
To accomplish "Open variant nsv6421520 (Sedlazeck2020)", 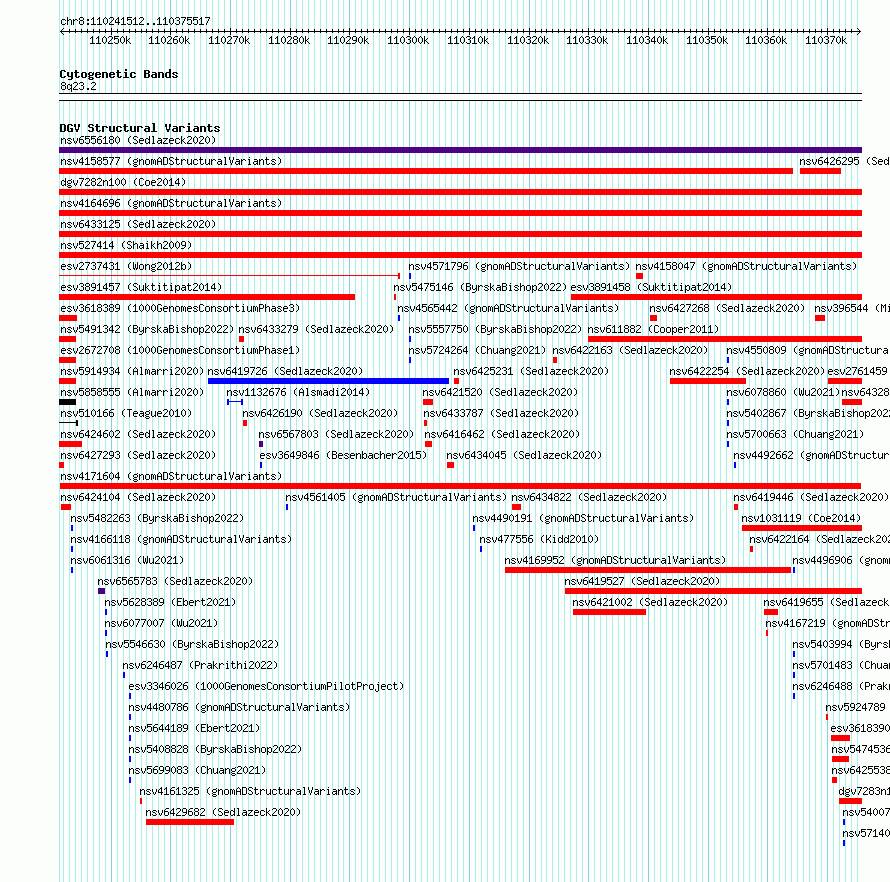I will [500, 392].
